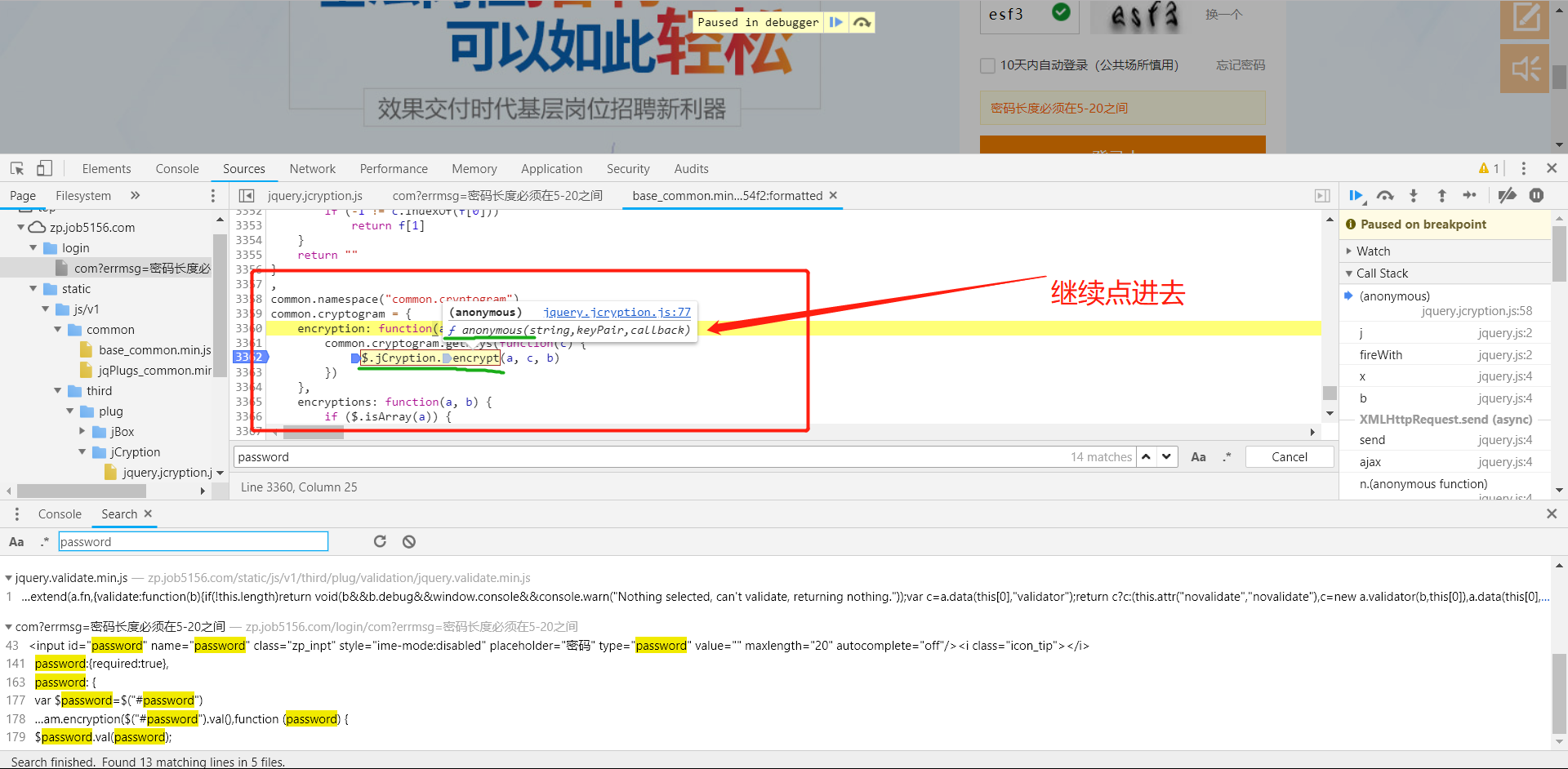Step over from page paused overlay
The image size is (1568, 769).
coord(862,22)
